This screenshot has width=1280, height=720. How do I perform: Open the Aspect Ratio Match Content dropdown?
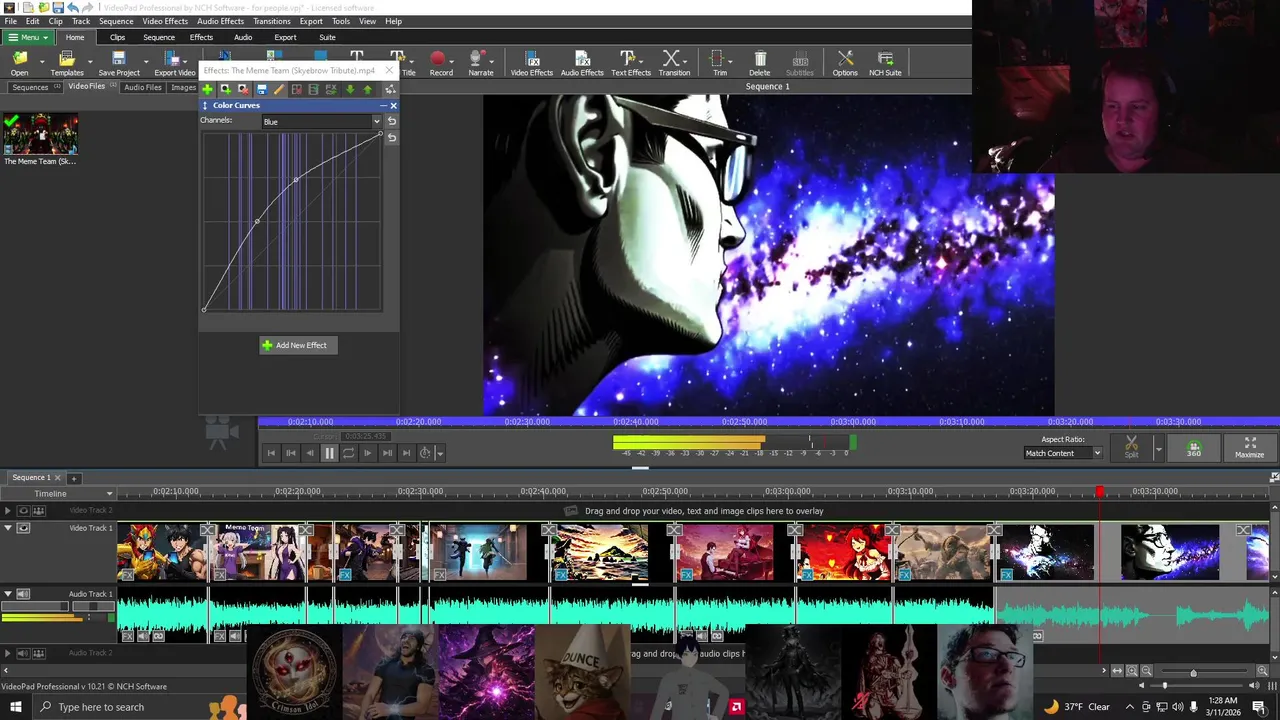point(1063,453)
